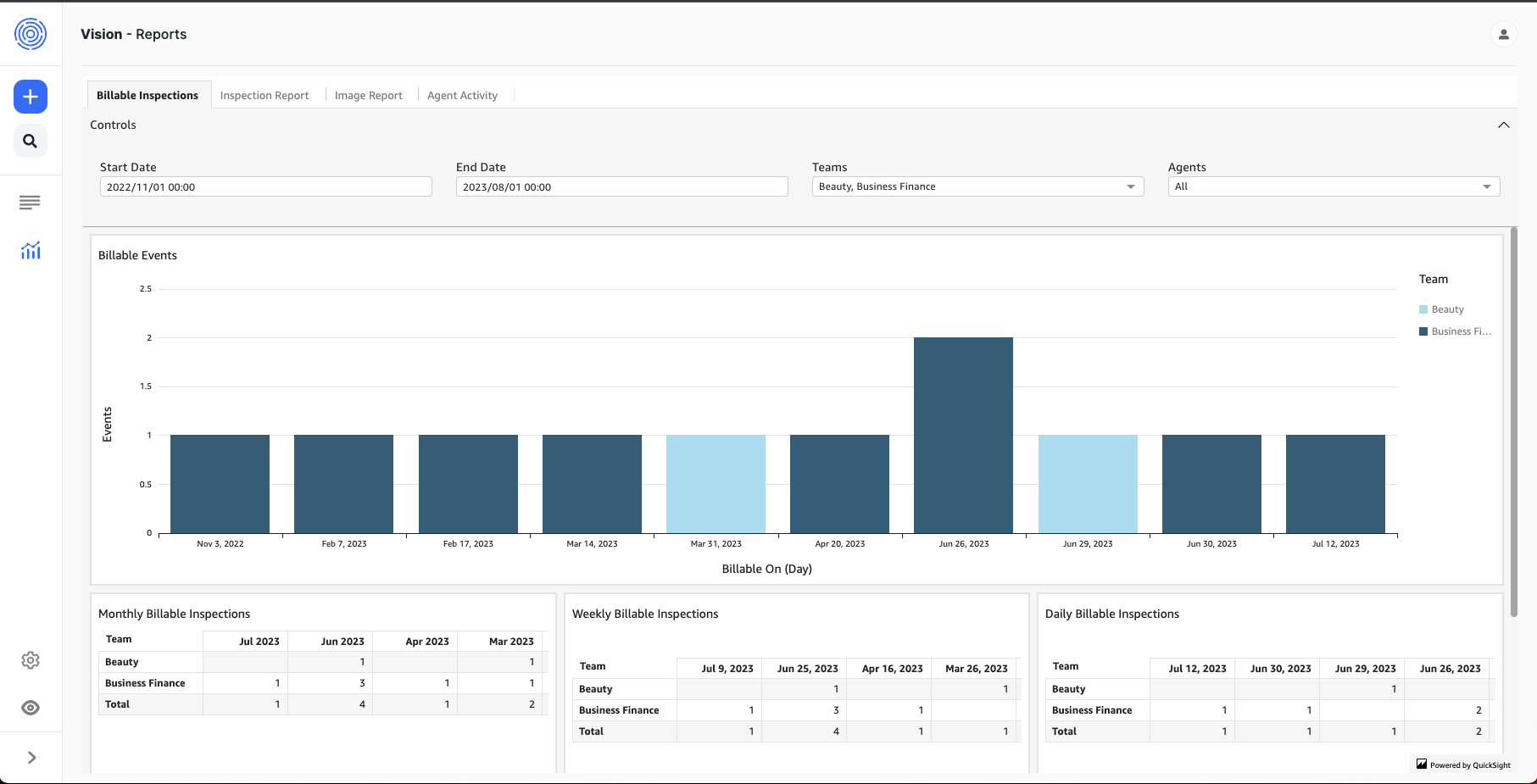Click the Start Date input field
1537x784 pixels.
click(266, 186)
